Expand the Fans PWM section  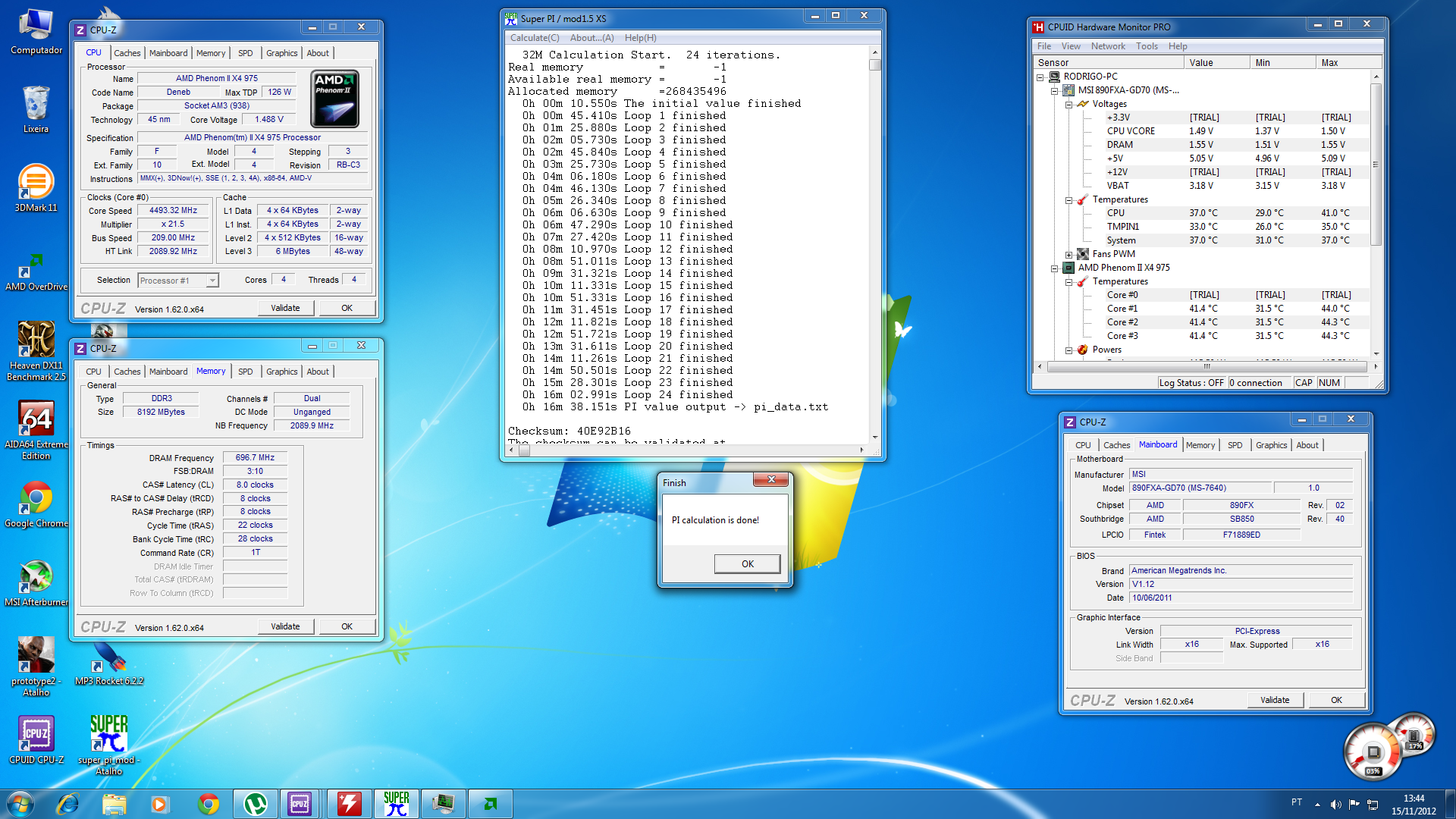click(1069, 255)
